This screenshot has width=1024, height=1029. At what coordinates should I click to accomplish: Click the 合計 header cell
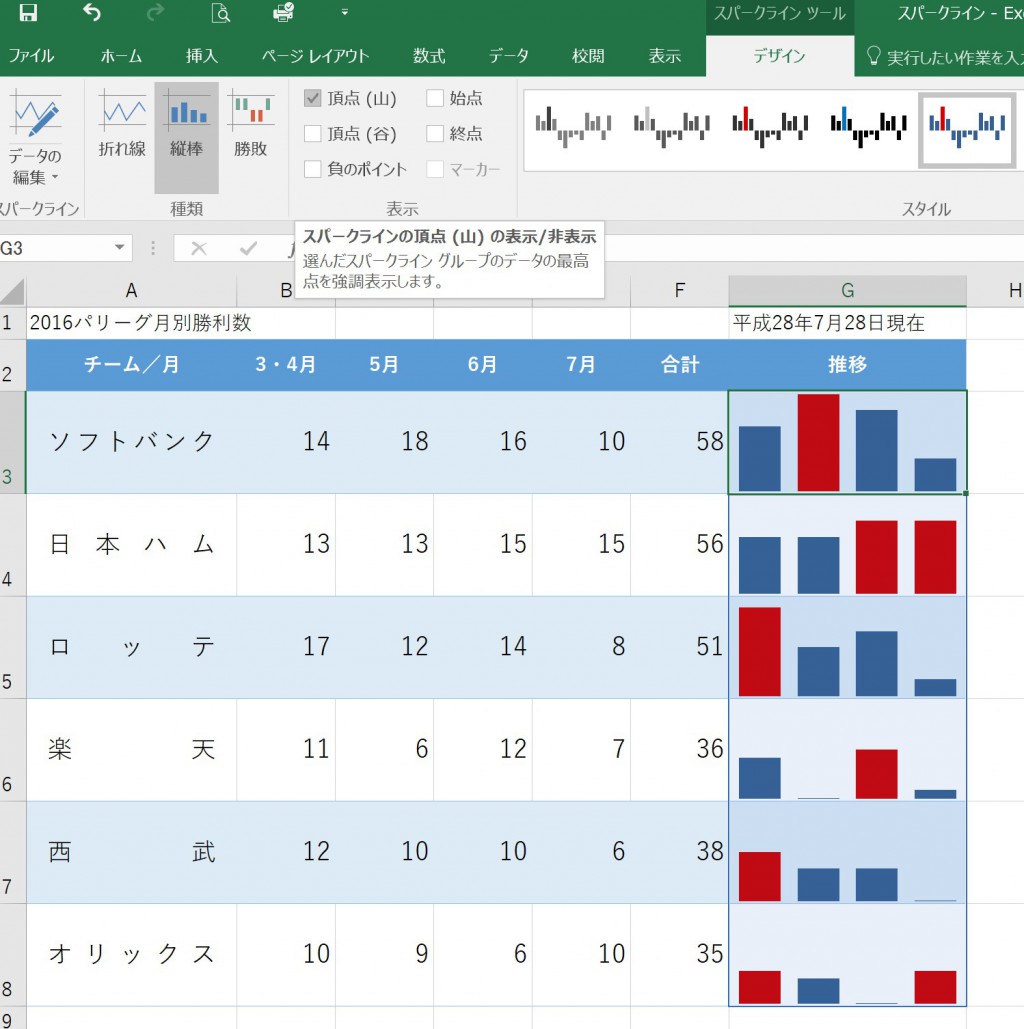pyautogui.click(x=679, y=365)
